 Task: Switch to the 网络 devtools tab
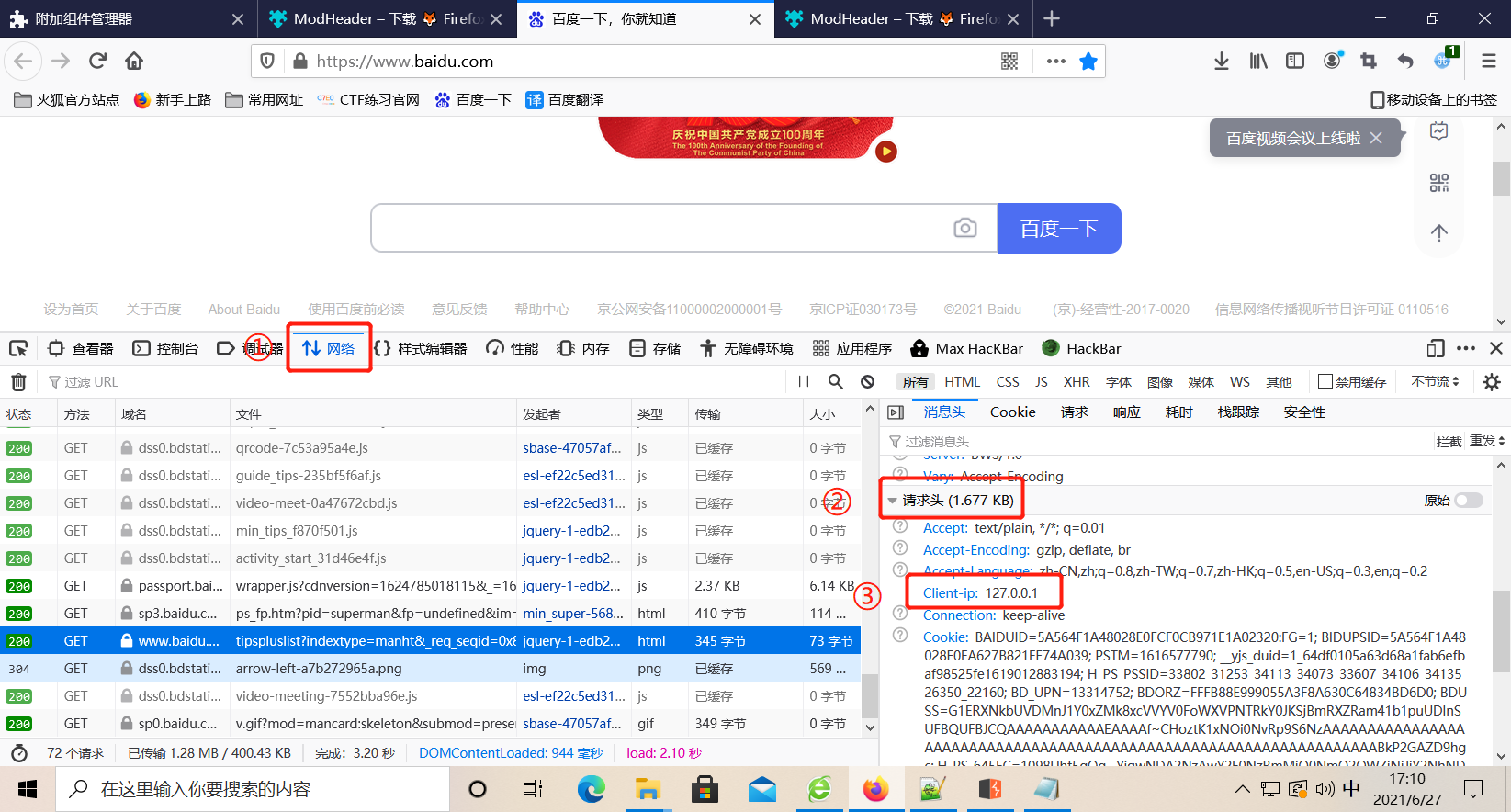(x=328, y=348)
